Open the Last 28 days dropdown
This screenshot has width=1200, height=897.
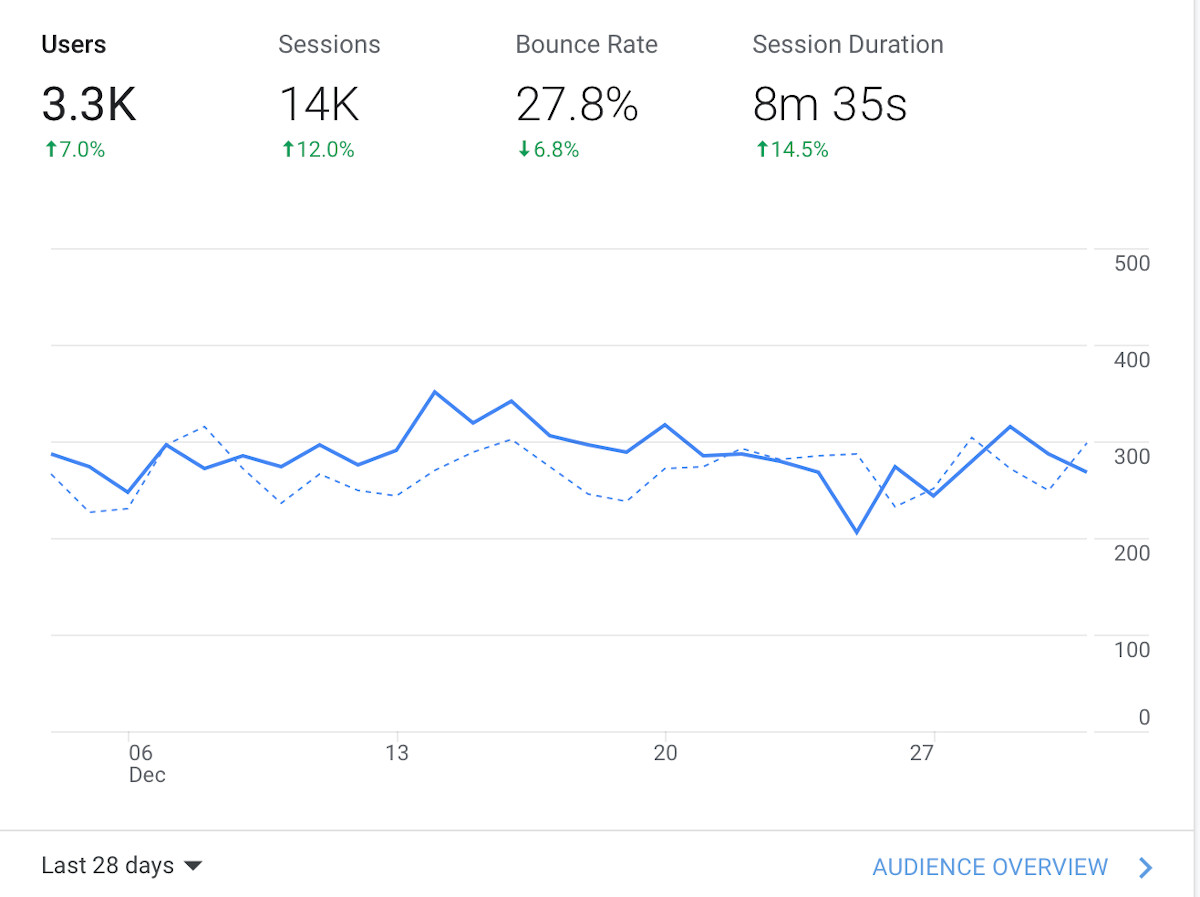pyautogui.click(x=108, y=866)
